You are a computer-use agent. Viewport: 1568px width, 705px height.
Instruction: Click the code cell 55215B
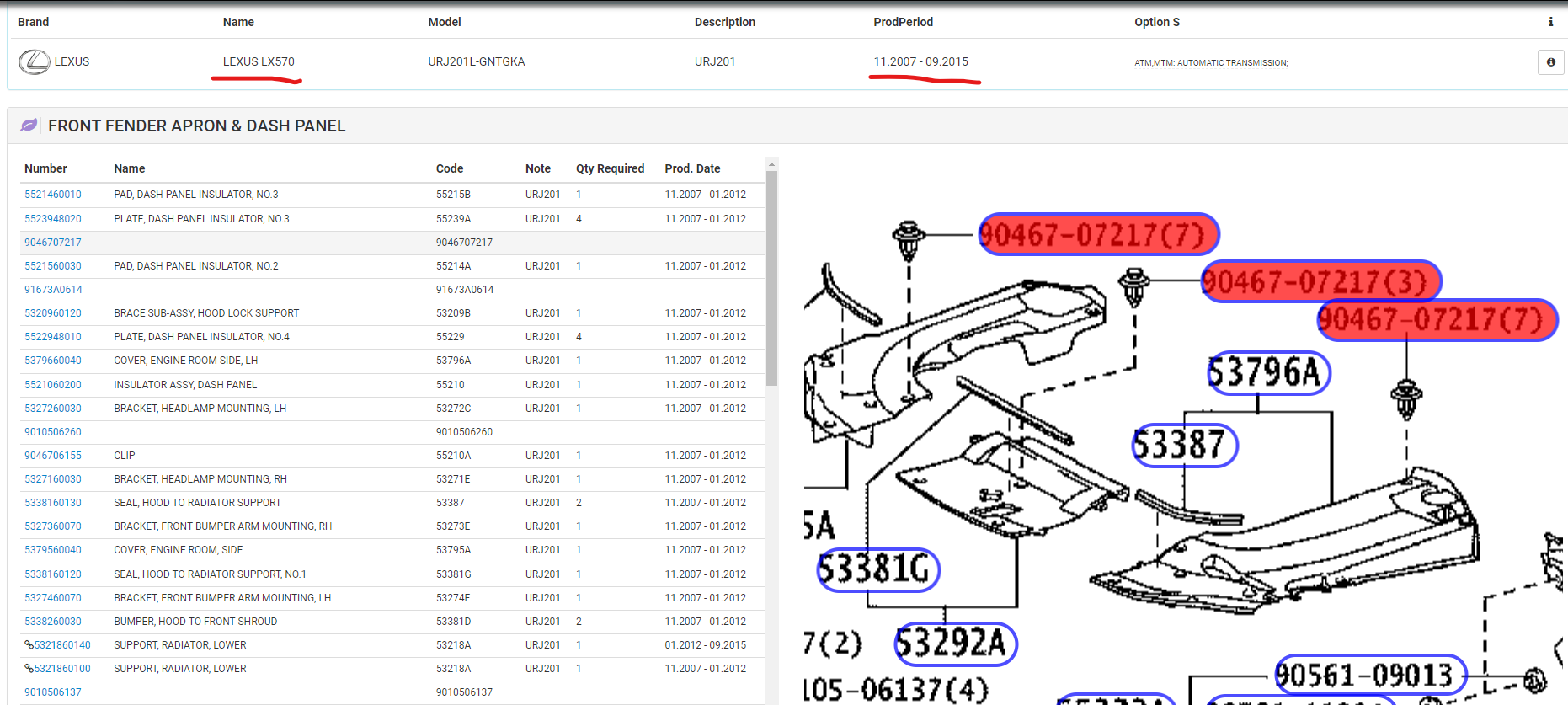(x=453, y=195)
